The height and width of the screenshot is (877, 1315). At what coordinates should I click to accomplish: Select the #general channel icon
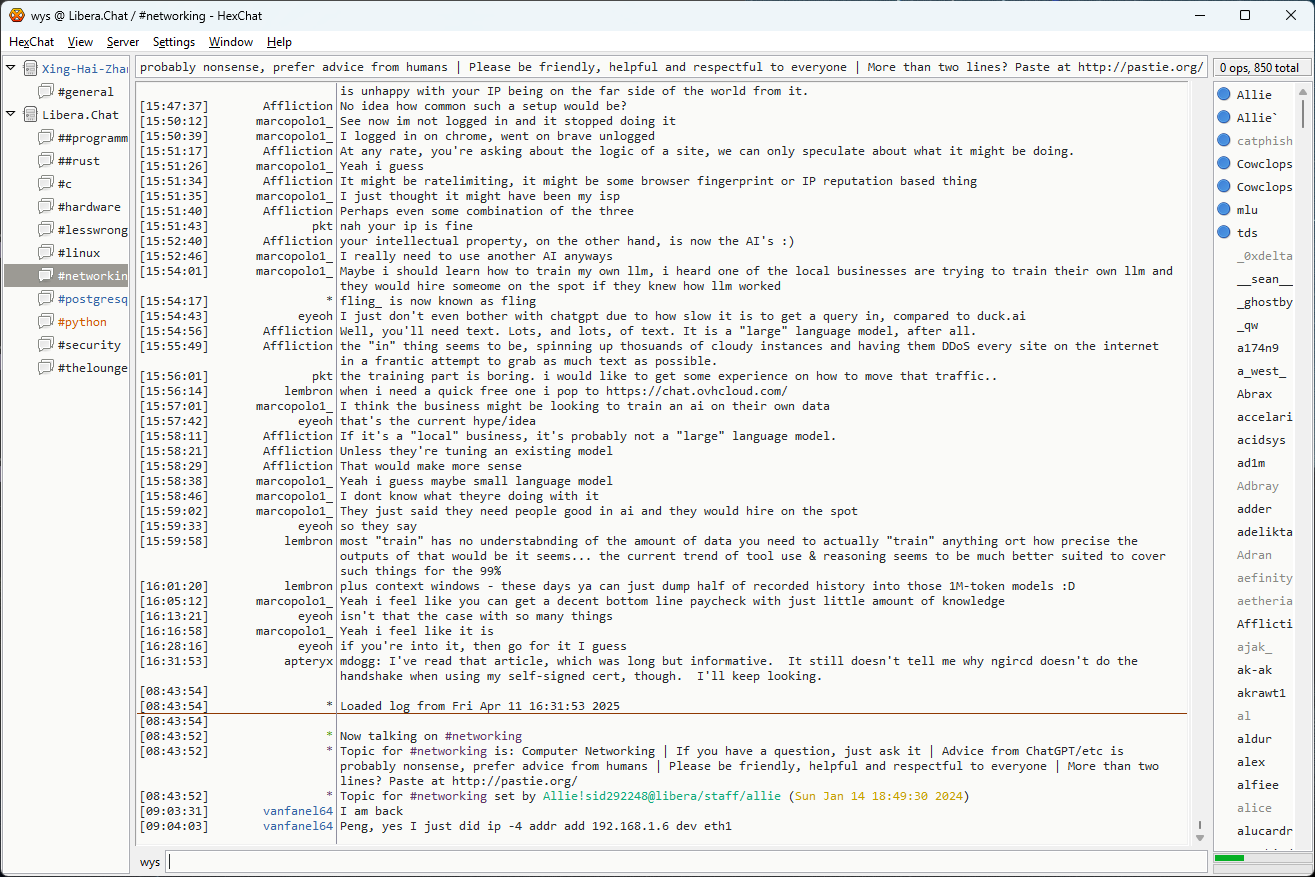pyautogui.click(x=46, y=91)
